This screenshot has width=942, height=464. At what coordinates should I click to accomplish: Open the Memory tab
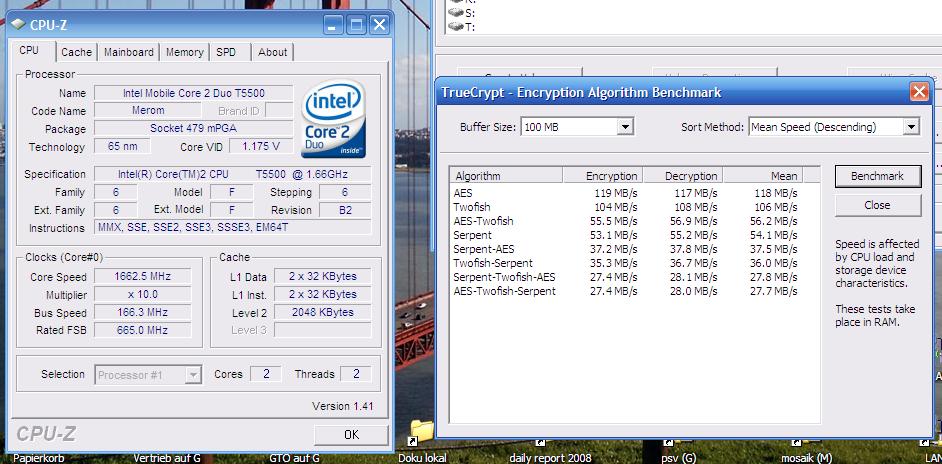[184, 52]
